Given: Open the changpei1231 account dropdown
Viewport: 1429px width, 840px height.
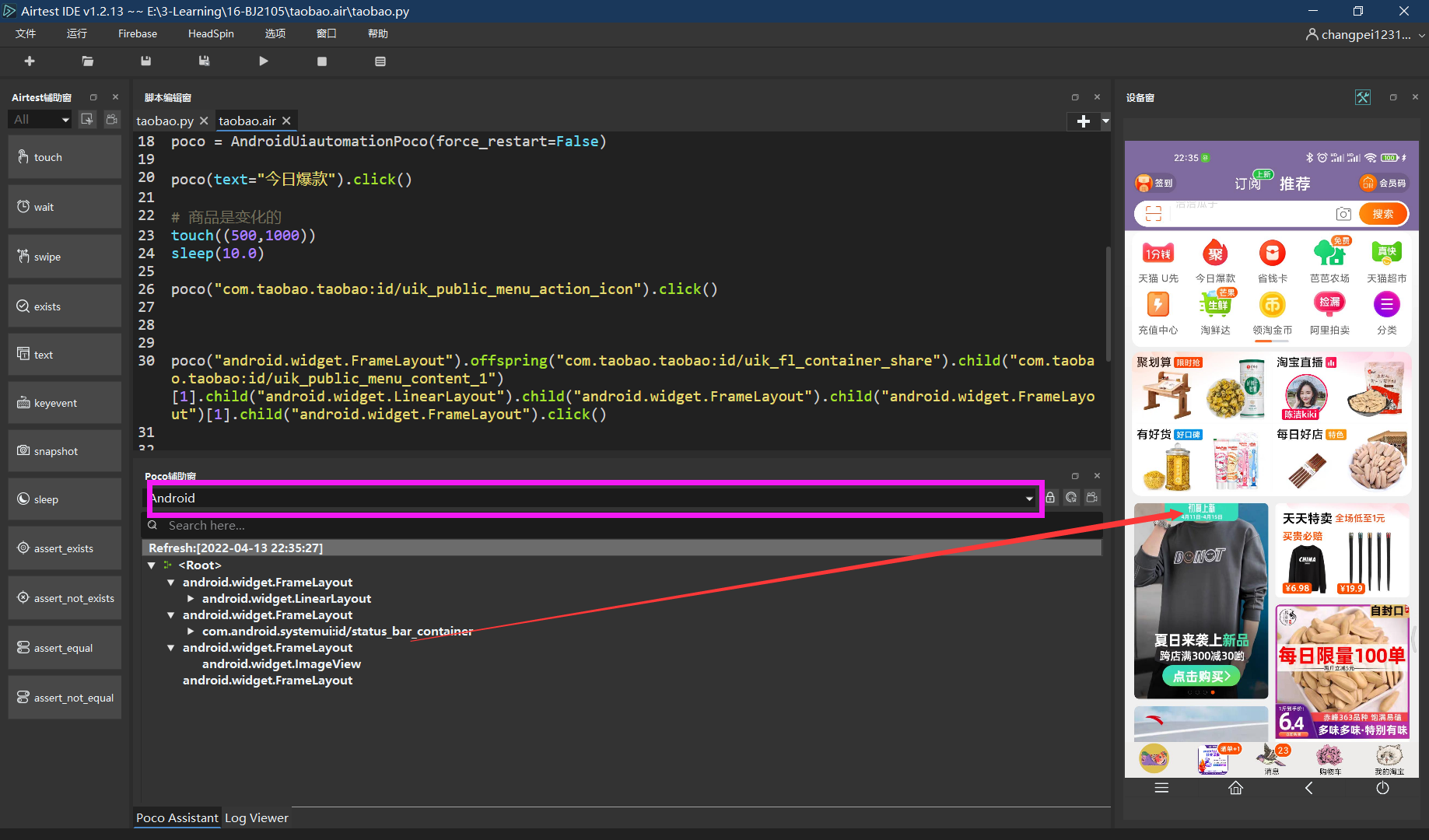Looking at the screenshot, I should [1366, 34].
